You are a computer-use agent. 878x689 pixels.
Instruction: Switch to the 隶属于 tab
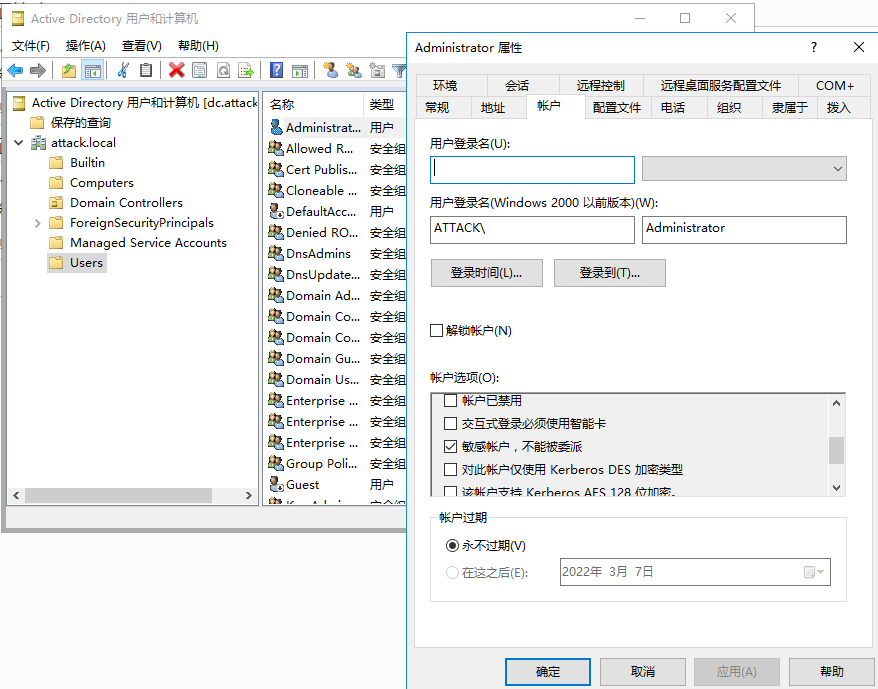(x=789, y=108)
